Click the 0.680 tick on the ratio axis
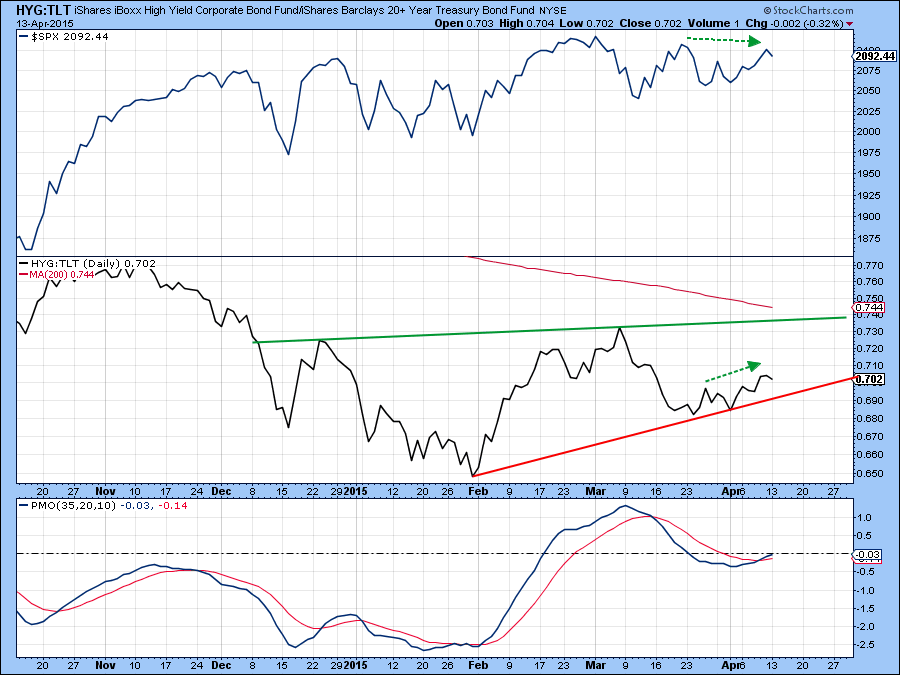Viewport: 900px width, 675px height. (869, 418)
